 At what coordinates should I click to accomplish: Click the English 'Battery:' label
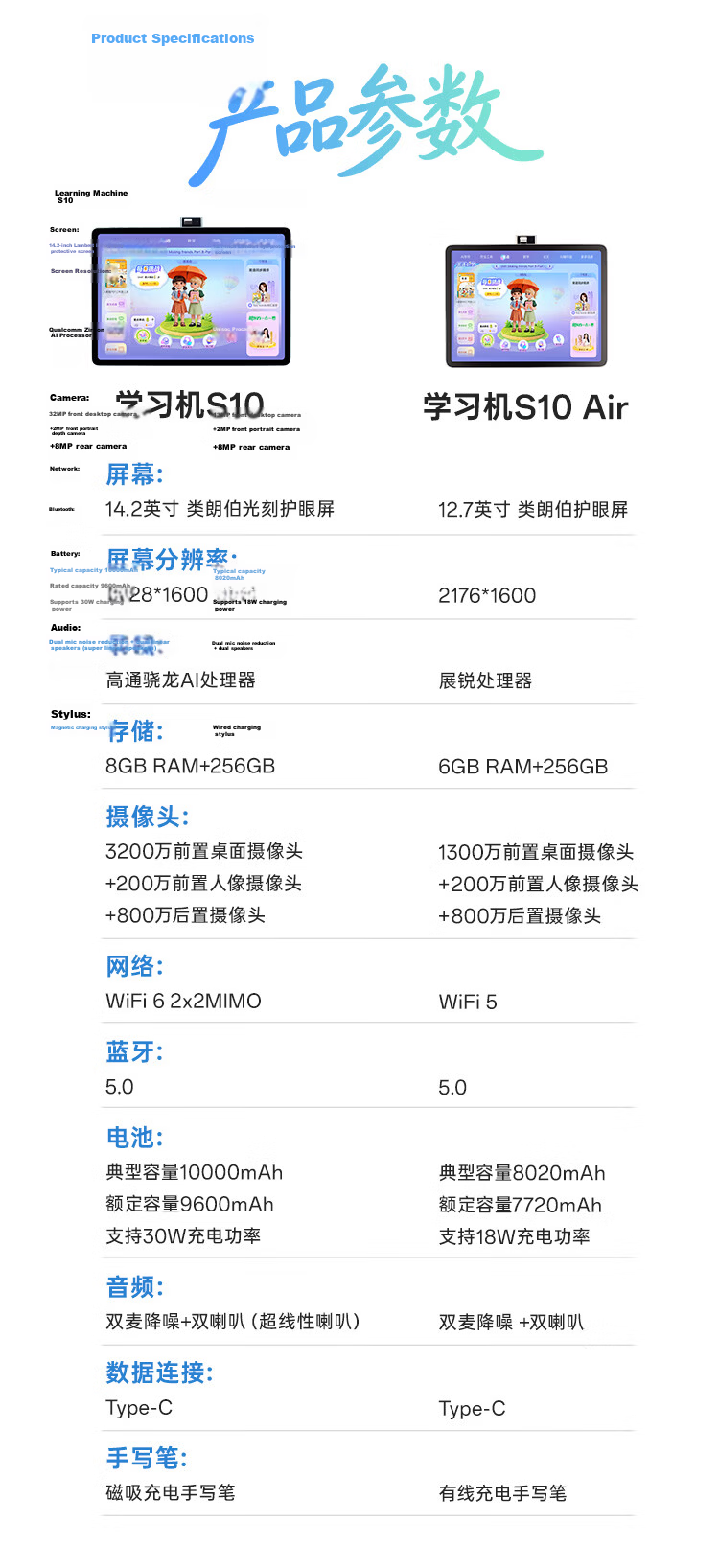pyautogui.click(x=65, y=554)
